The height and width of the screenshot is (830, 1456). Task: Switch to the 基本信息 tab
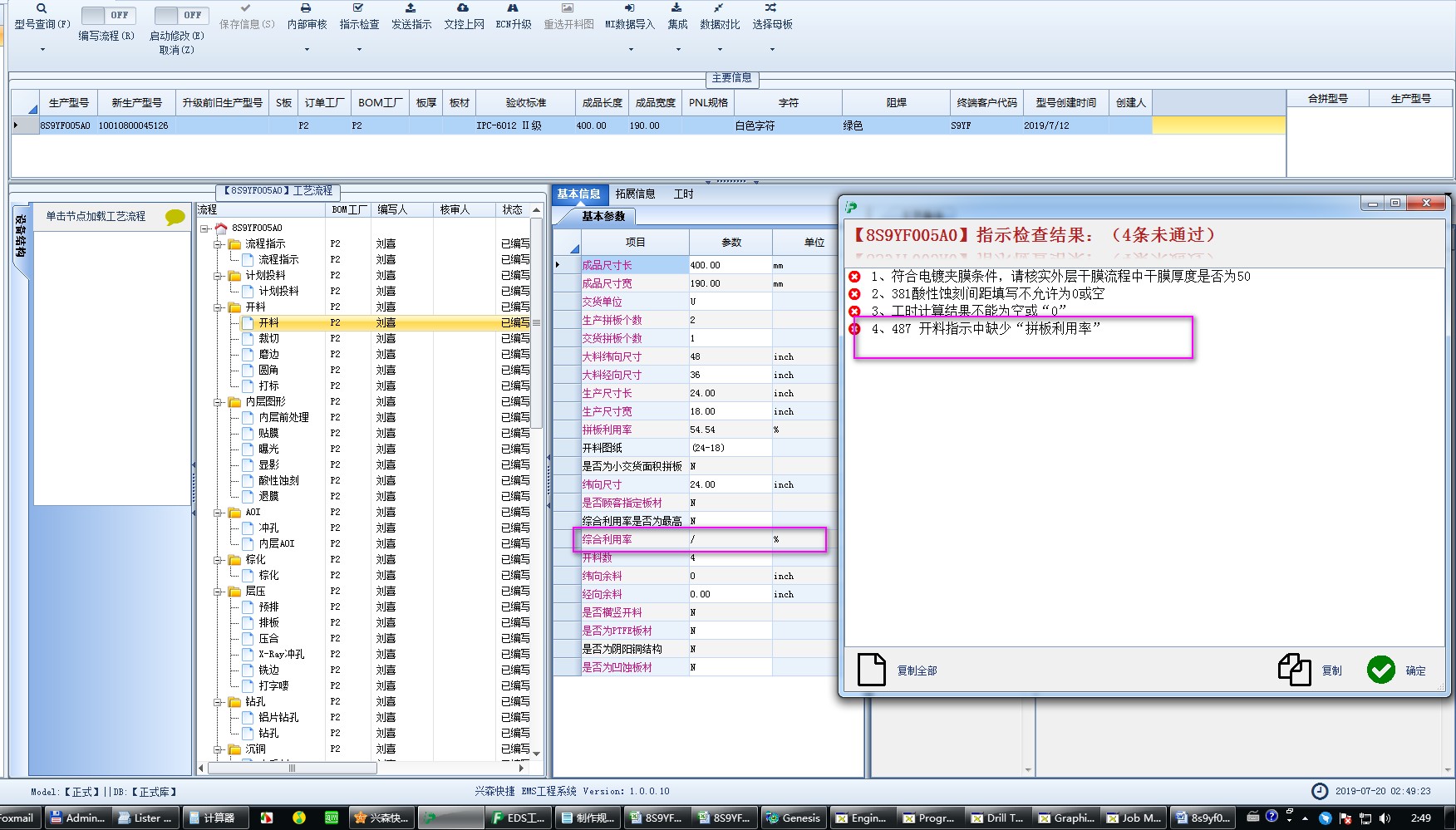tap(578, 194)
